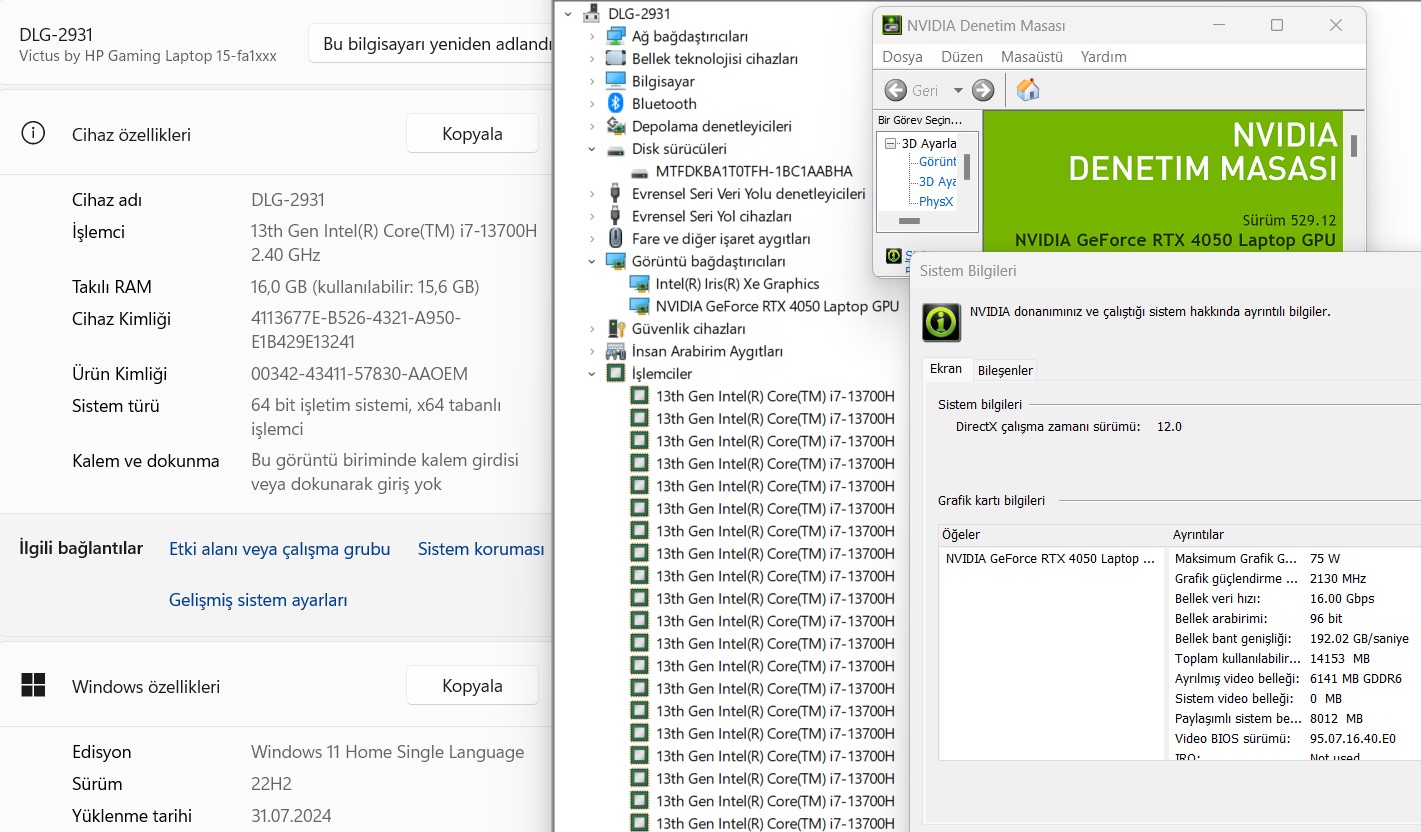Switch to the Bileşenler tab
Screen dimensions: 1421x832
click(1005, 370)
